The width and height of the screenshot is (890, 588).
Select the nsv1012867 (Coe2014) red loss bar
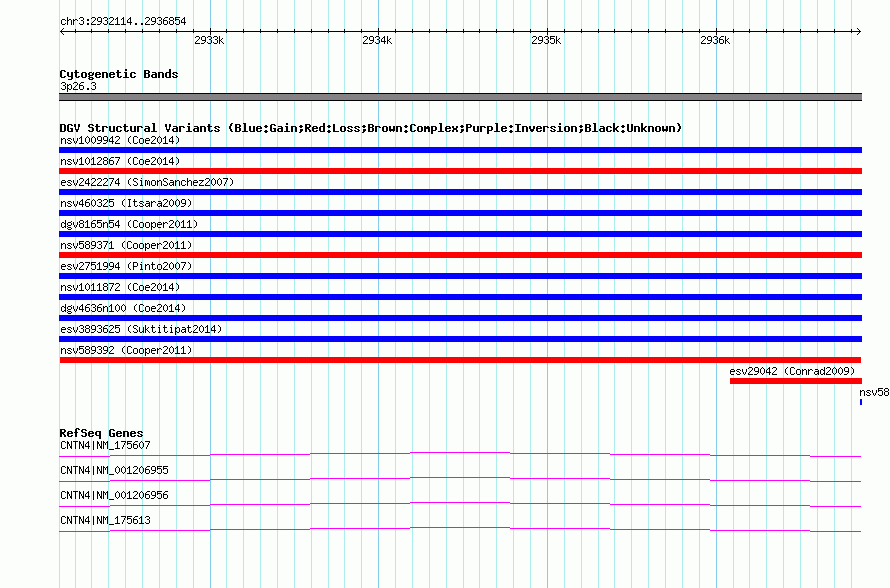(460, 171)
